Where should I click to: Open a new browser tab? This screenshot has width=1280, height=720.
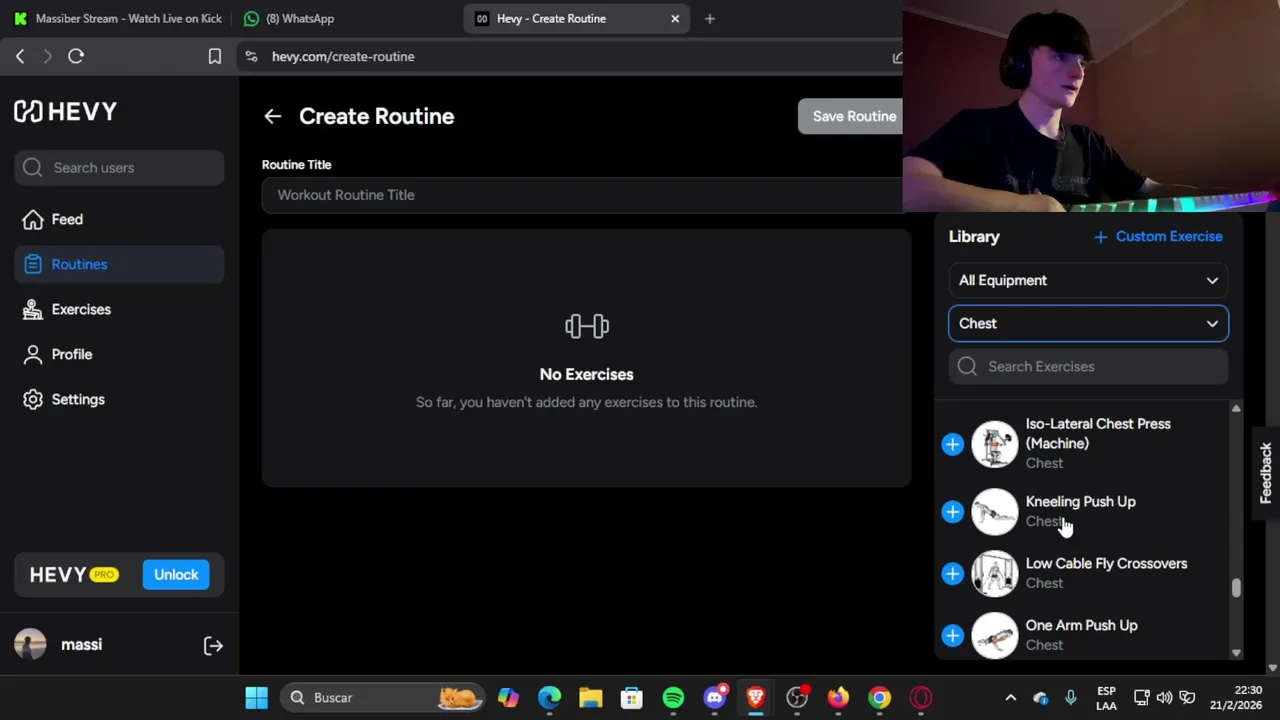click(709, 18)
